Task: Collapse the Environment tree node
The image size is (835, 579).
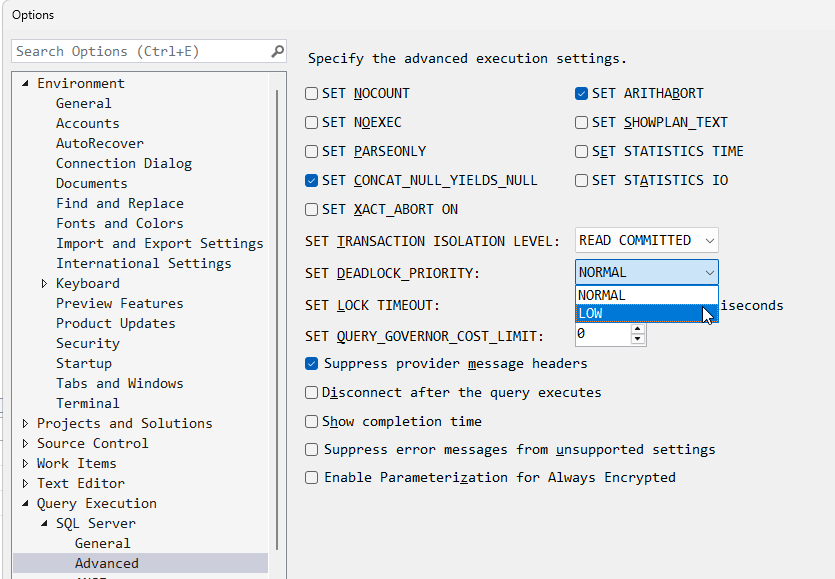Action: 26,84
